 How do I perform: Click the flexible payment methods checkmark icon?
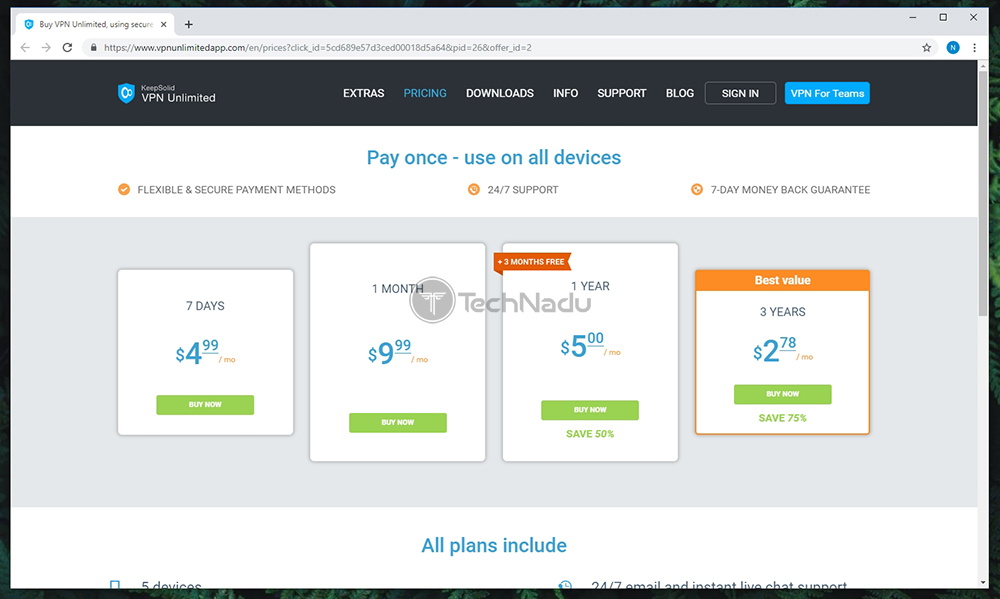pos(124,189)
